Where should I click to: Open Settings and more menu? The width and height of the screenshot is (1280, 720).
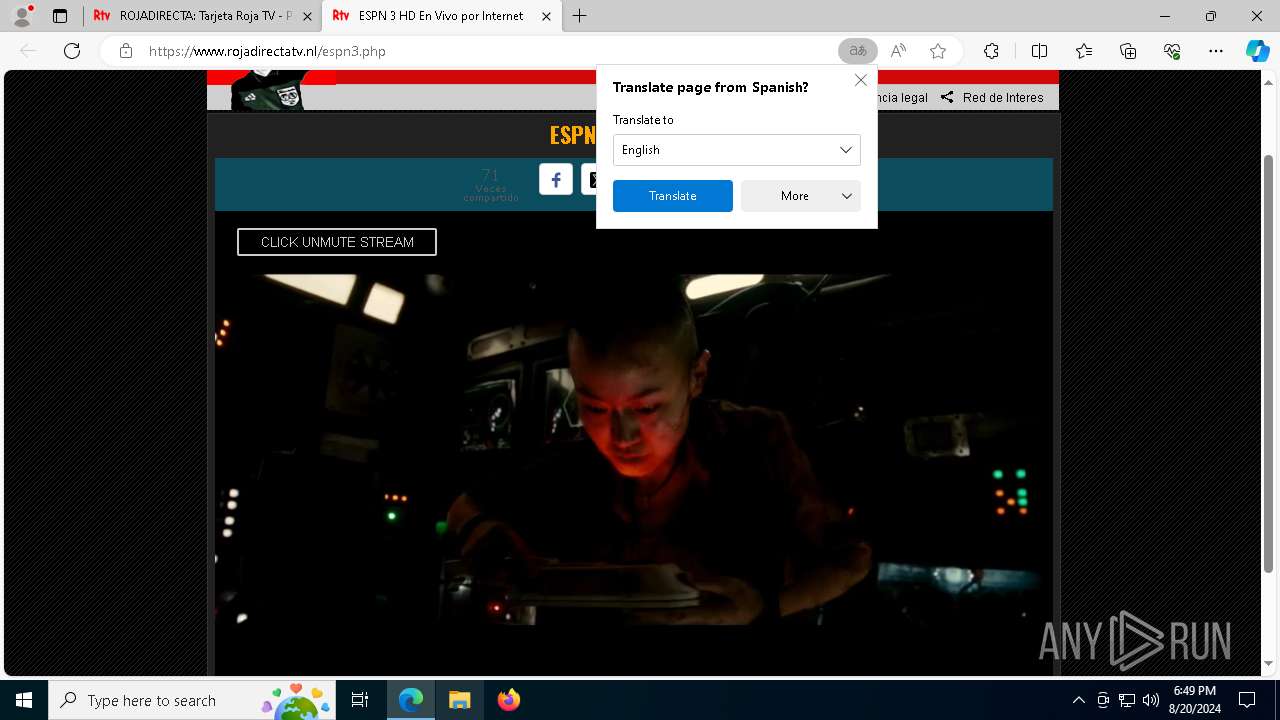[1216, 51]
